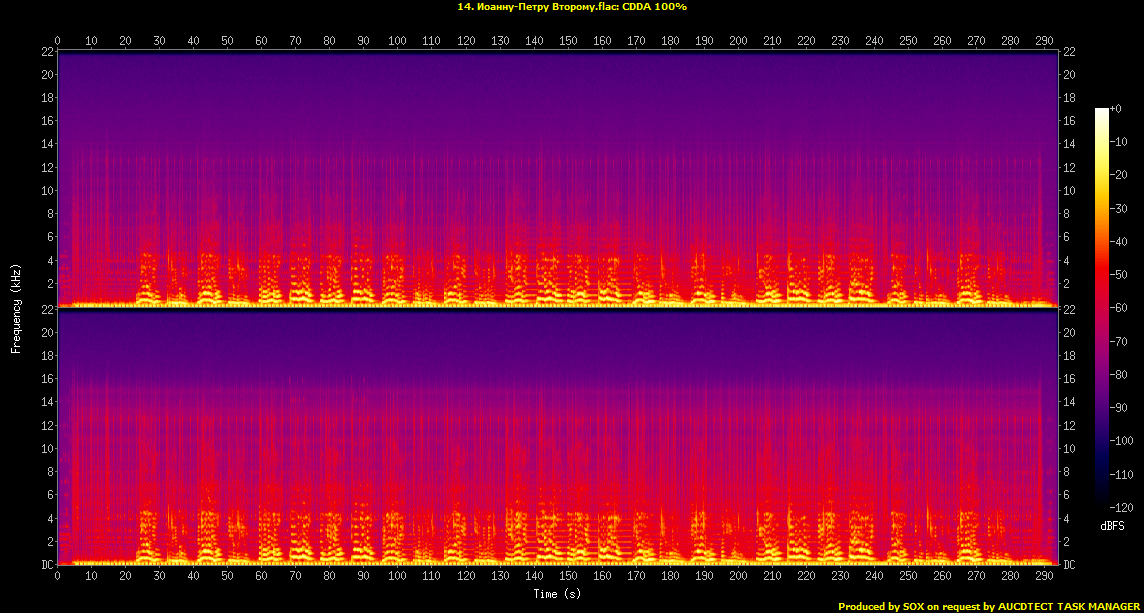The height and width of the screenshot is (613, 1144).
Task: Click the FLAC file title at top
Action: click(x=571, y=6)
